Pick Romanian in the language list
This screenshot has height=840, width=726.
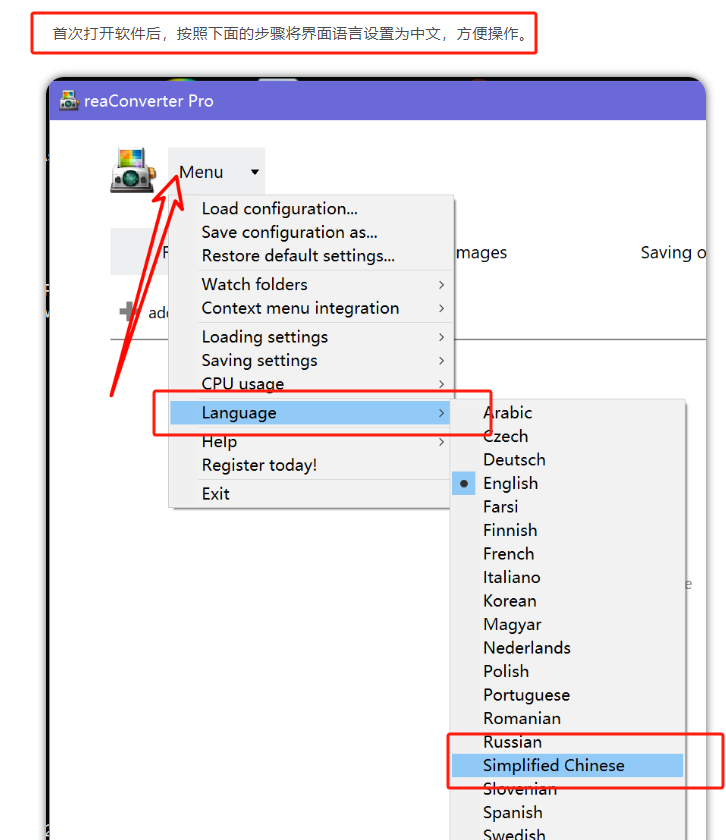(x=567, y=718)
